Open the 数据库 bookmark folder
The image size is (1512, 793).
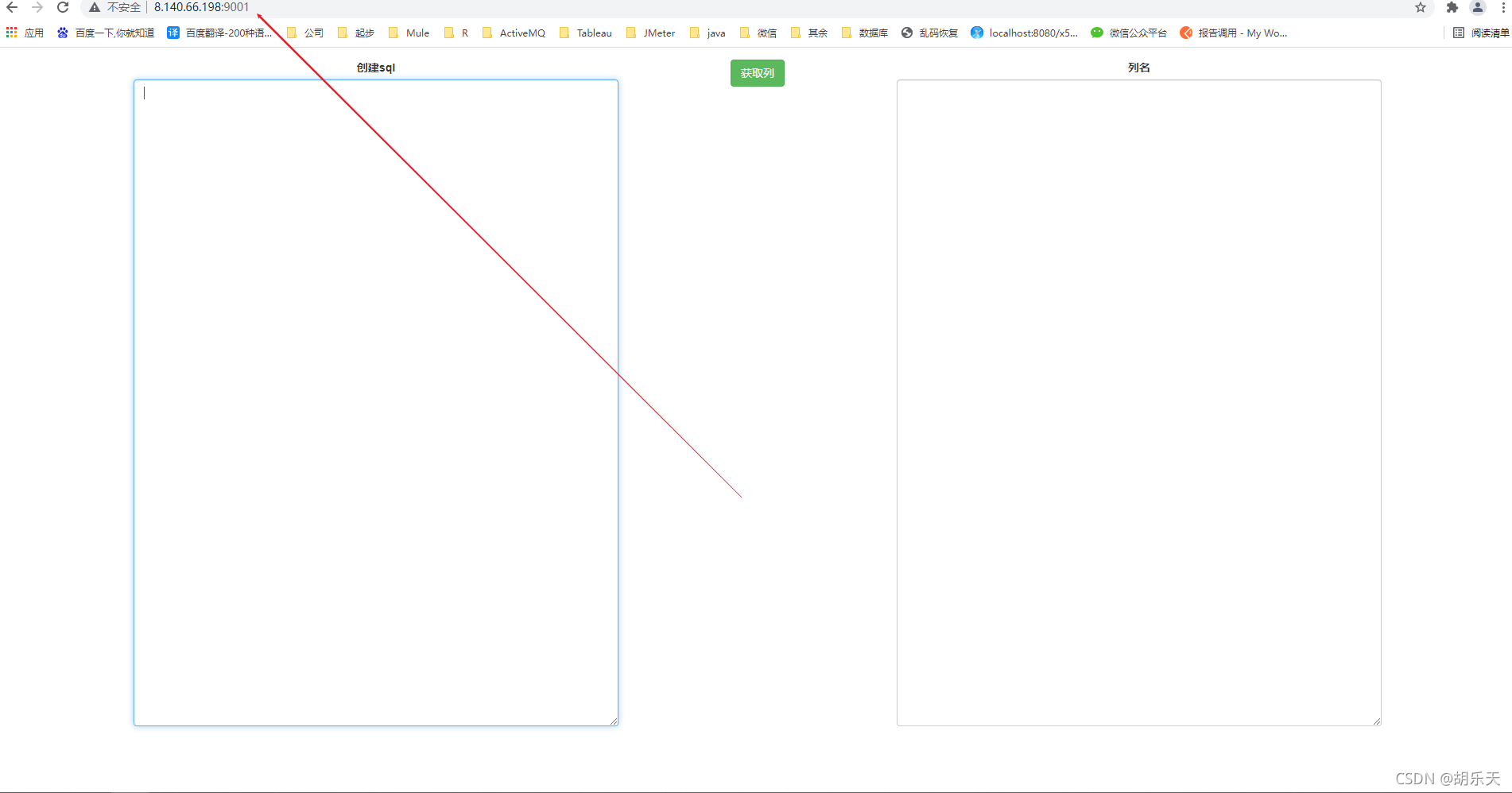865,33
